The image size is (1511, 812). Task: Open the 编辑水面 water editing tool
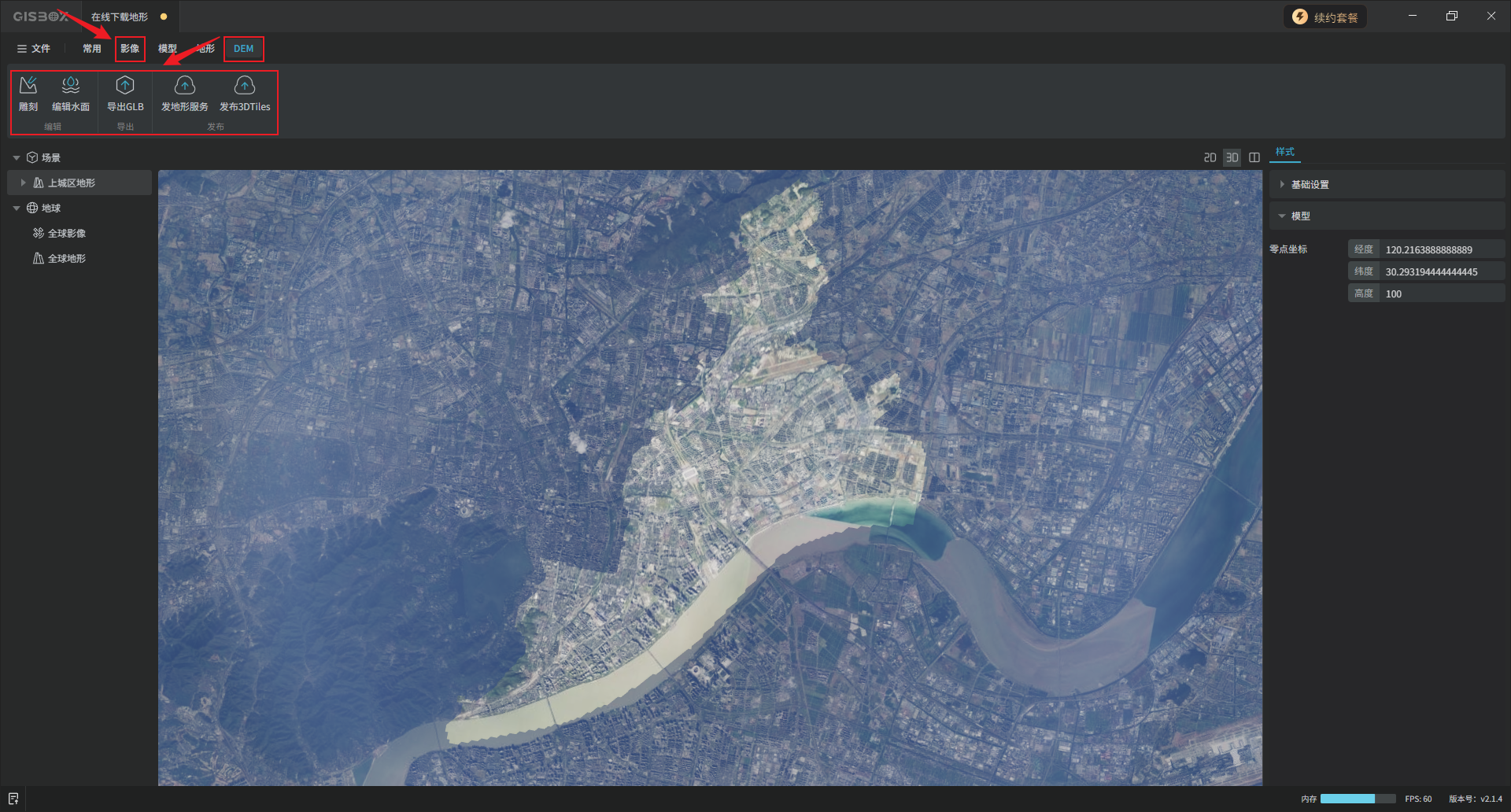coord(71,93)
